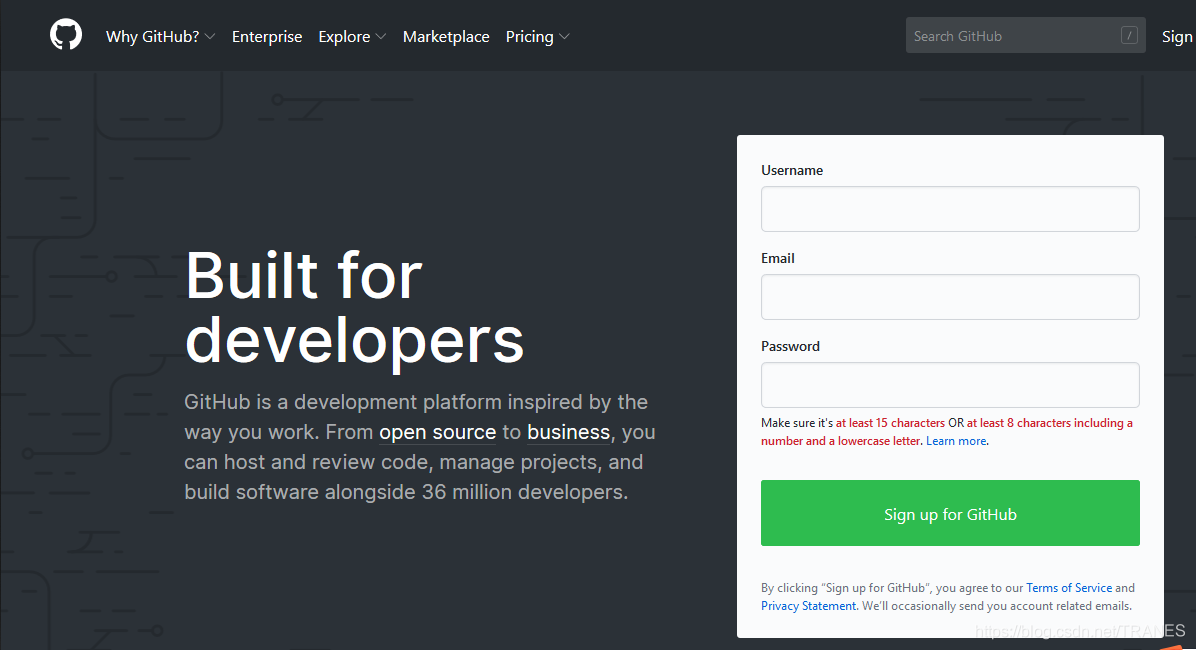This screenshot has height=650, width=1196.
Task: Focus the Search GitHub field
Action: (1025, 35)
